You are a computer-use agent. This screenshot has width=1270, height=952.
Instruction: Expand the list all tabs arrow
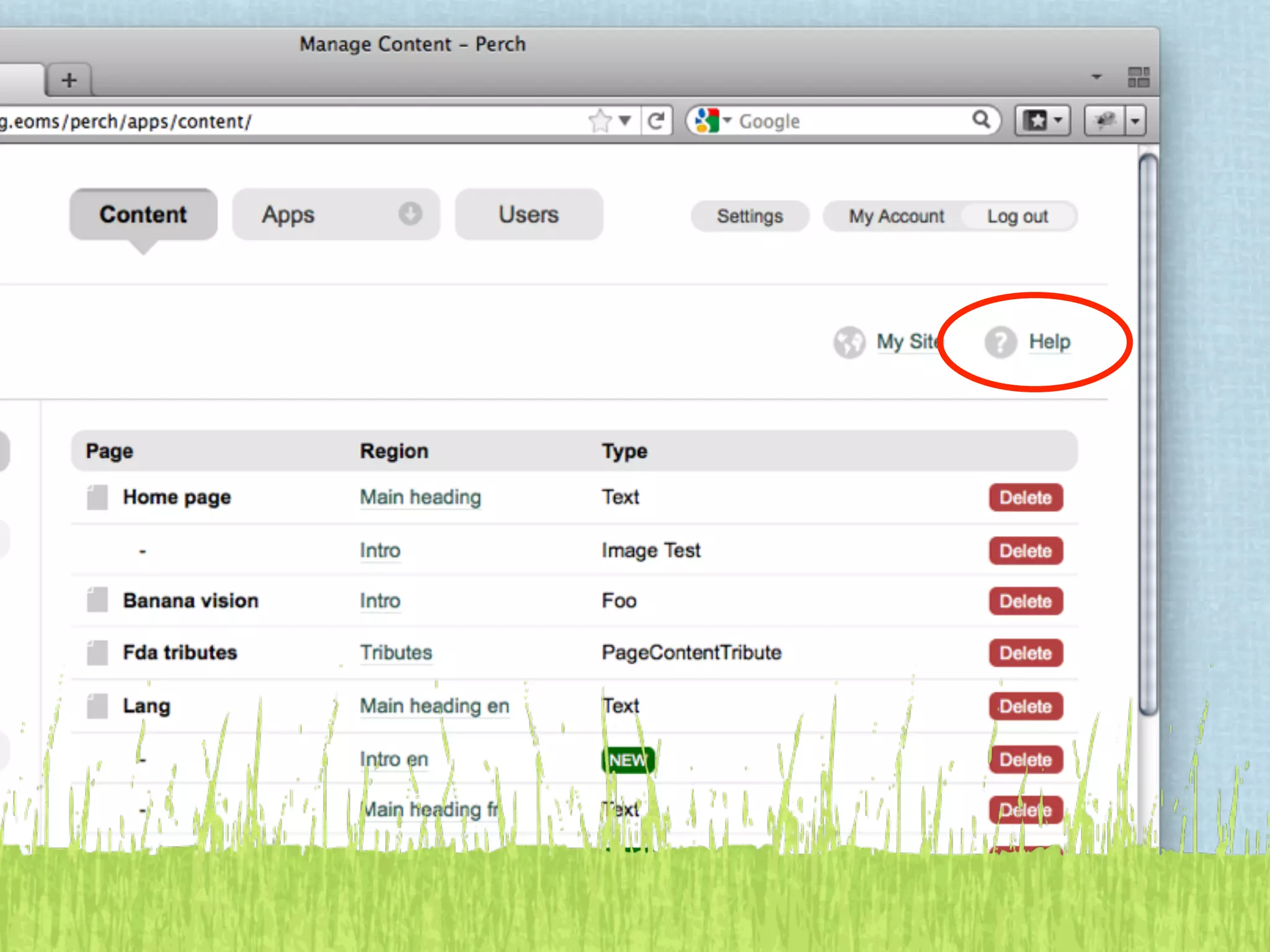[x=1096, y=77]
